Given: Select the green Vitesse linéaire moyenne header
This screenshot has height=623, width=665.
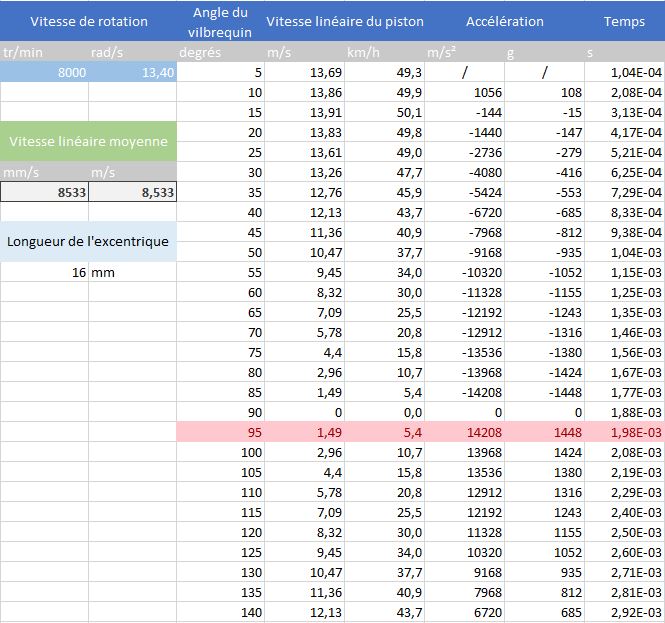Looking at the screenshot, I should pos(88,141).
